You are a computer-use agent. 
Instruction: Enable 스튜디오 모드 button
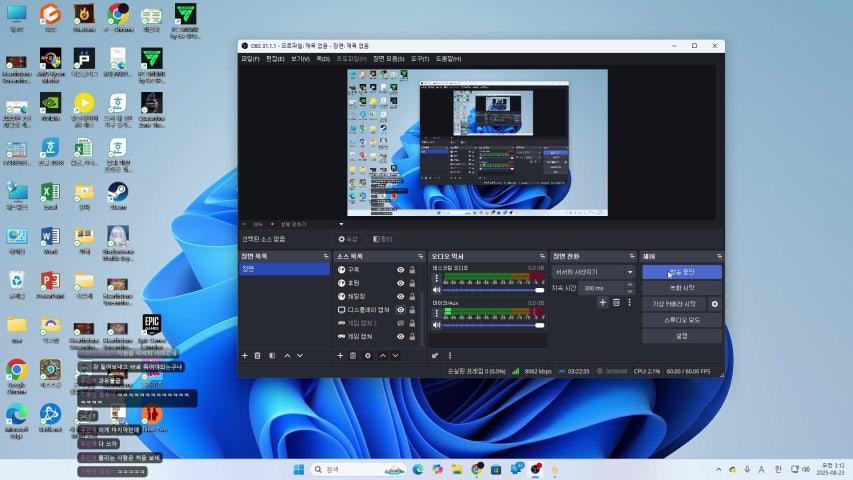click(x=682, y=320)
